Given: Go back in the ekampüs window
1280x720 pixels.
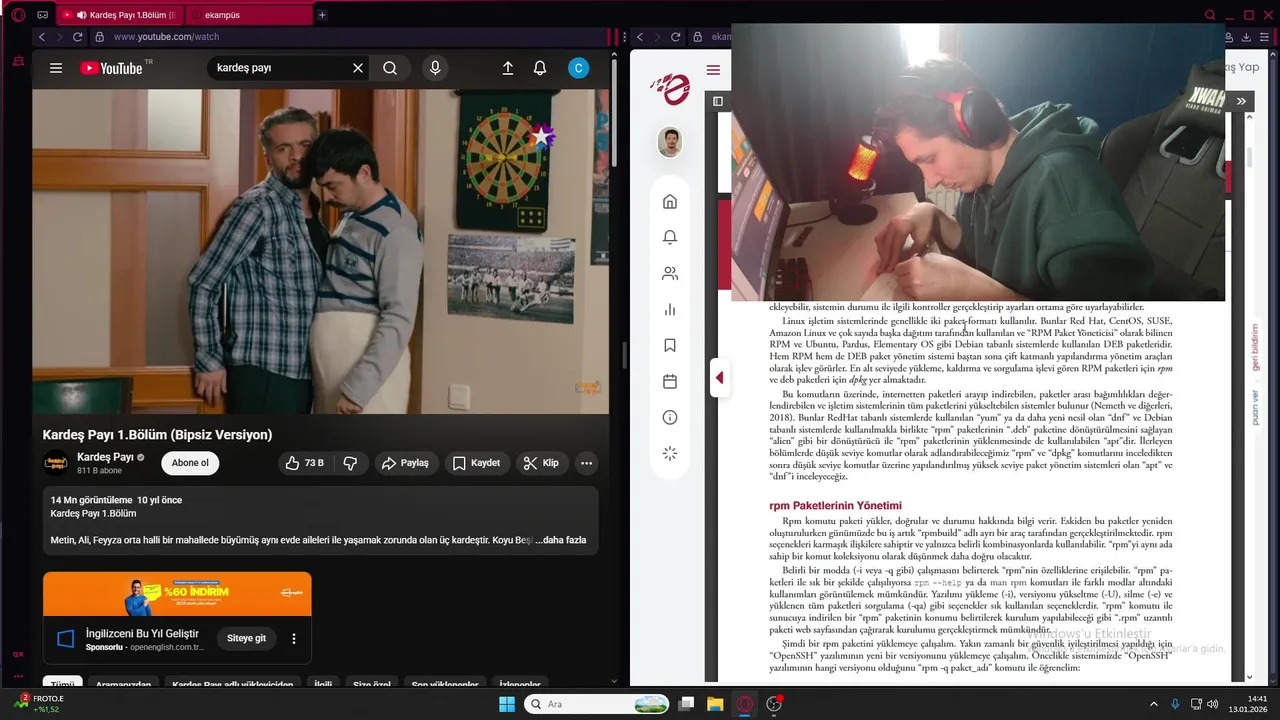Looking at the screenshot, I should 640,37.
